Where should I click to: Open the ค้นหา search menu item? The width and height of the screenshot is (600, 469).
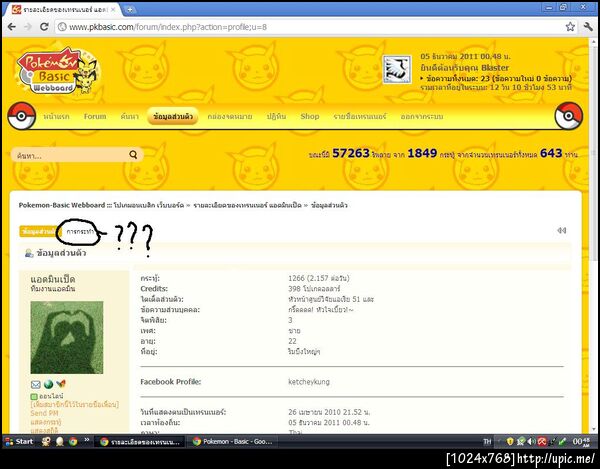click(x=129, y=116)
